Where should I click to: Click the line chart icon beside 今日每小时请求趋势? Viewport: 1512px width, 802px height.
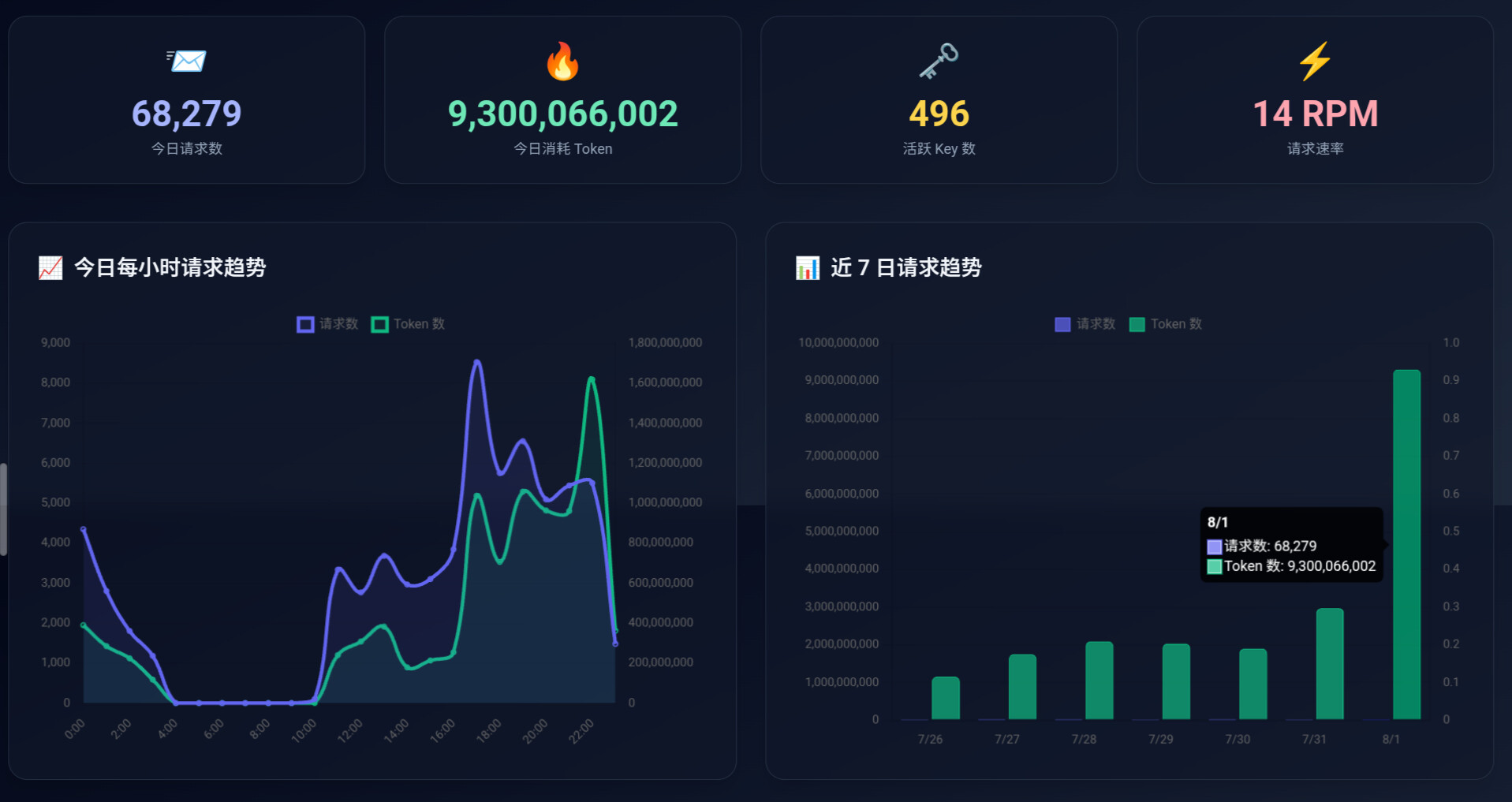(50, 268)
